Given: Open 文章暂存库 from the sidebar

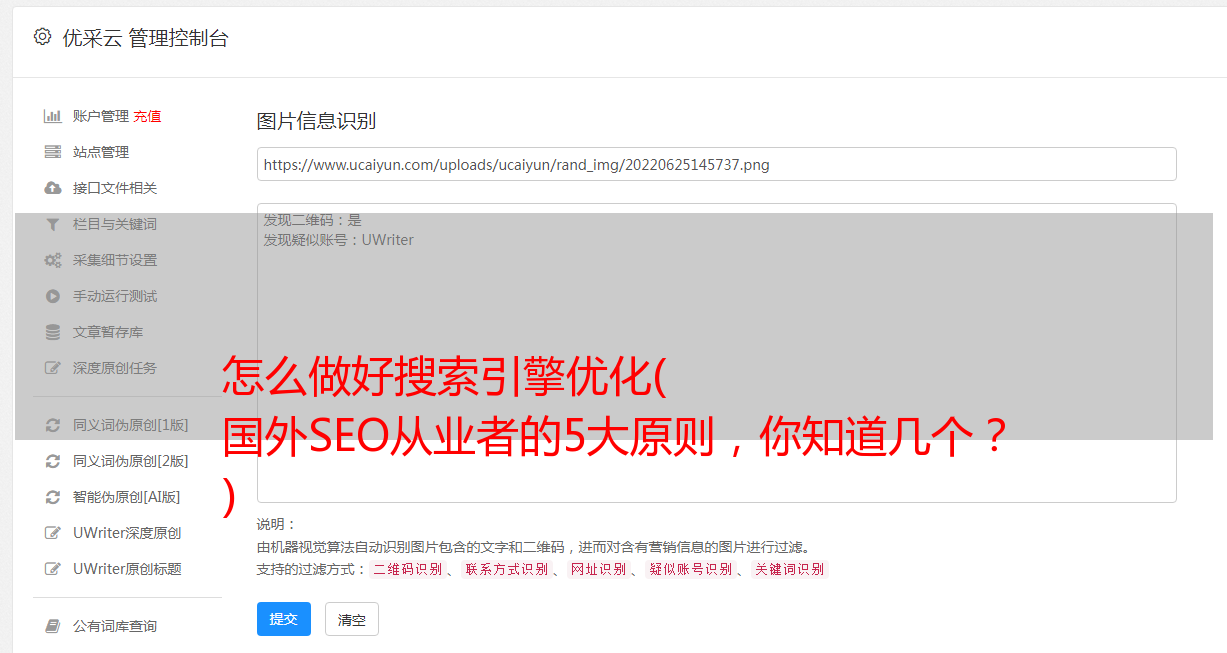Looking at the screenshot, I should [x=108, y=332].
